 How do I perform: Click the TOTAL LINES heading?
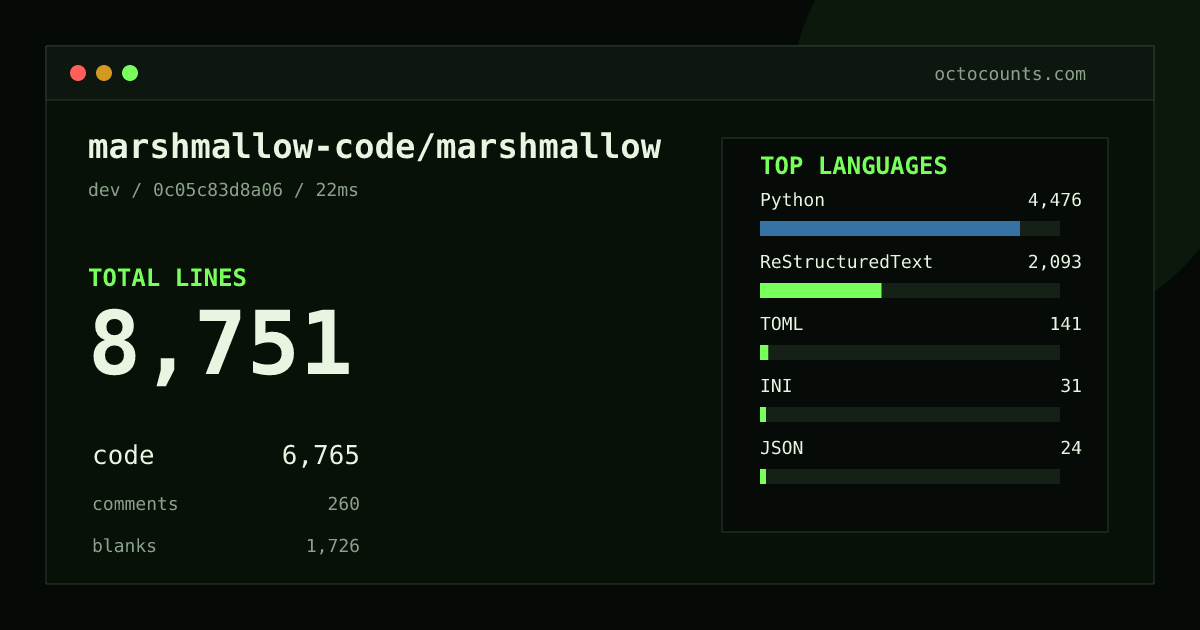pyautogui.click(x=167, y=278)
